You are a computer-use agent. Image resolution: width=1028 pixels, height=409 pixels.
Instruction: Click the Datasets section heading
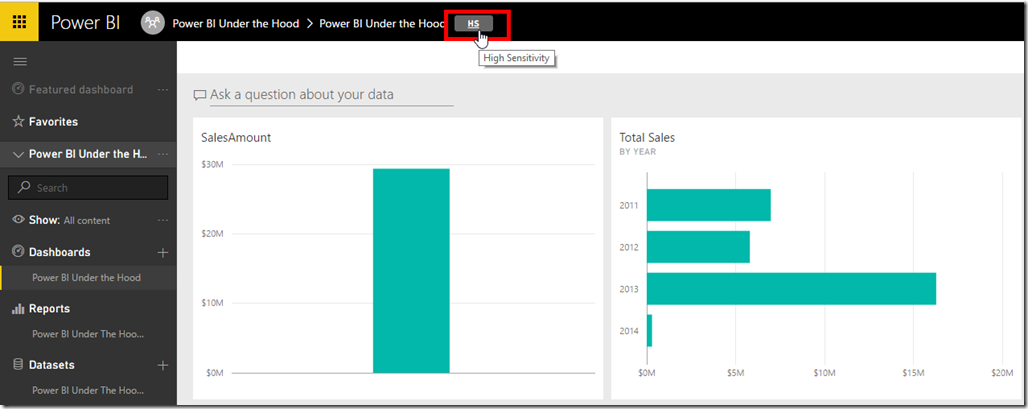[x=52, y=365]
